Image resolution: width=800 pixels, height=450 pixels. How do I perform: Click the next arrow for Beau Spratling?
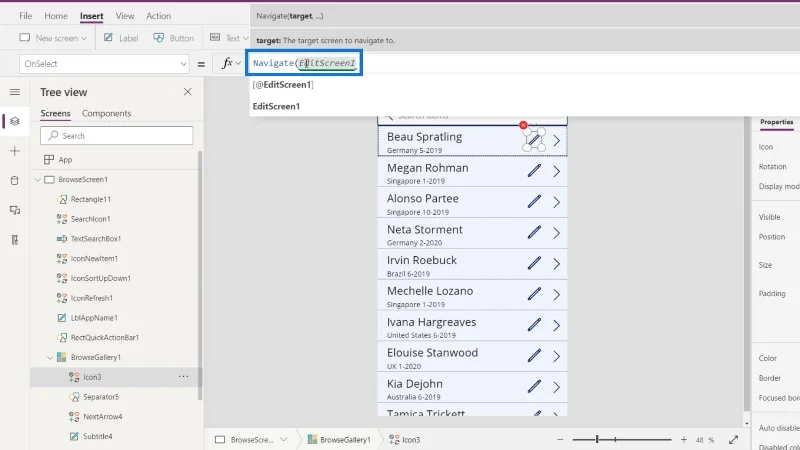point(557,140)
